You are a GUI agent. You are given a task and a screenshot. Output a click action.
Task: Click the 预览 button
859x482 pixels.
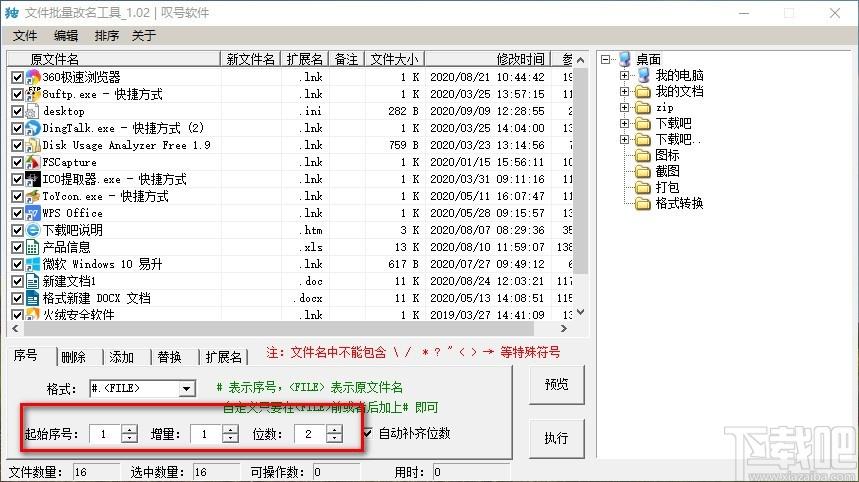coord(557,385)
